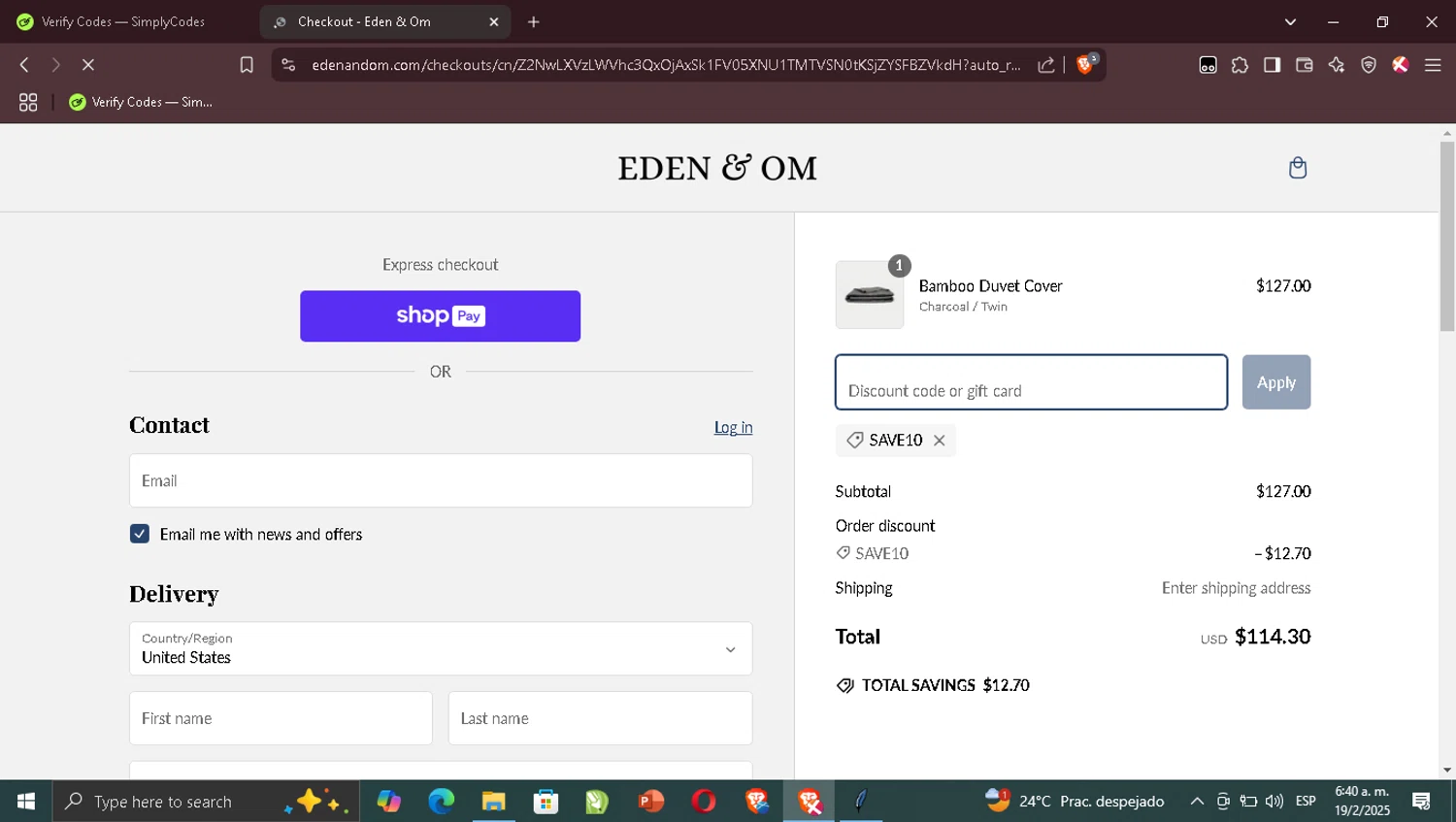Apply the discount code
1456x822 pixels.
click(x=1276, y=382)
